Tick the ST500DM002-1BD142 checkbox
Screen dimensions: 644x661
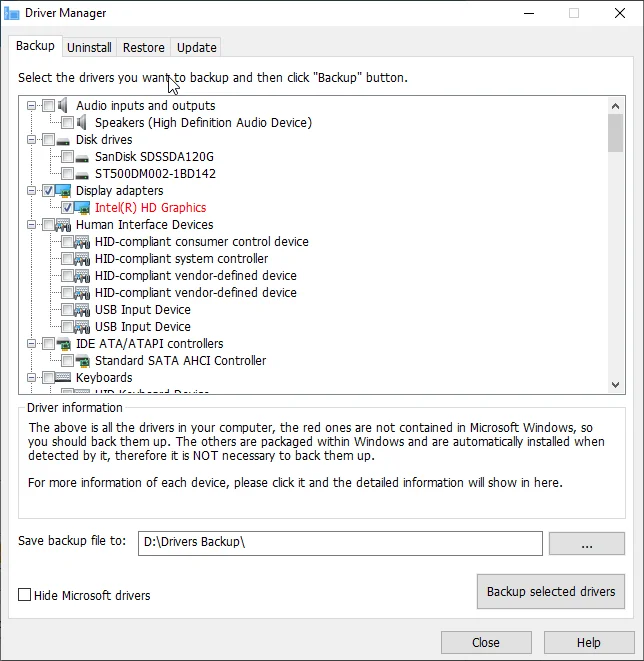pos(67,174)
